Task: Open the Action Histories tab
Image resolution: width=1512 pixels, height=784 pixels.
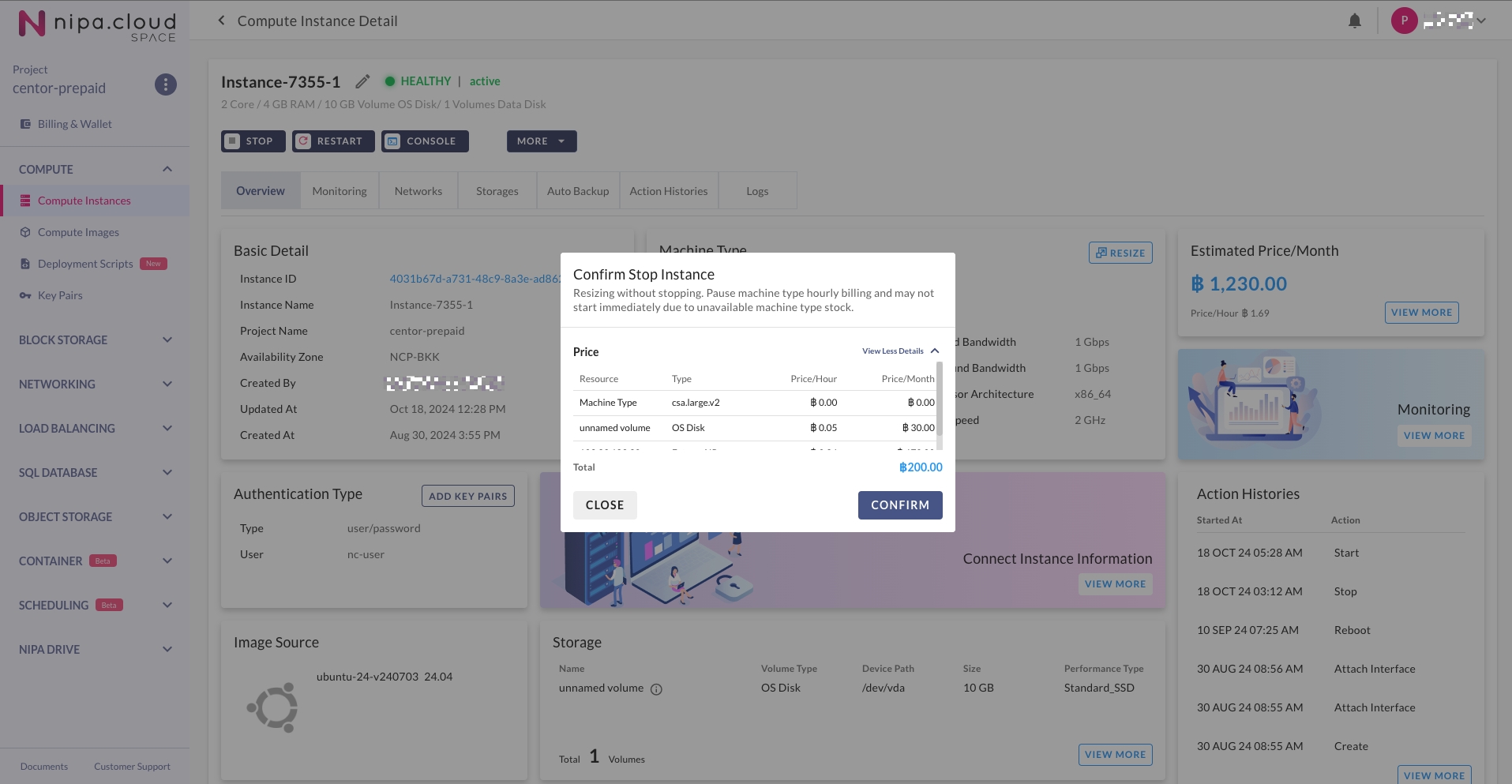Action: click(x=668, y=191)
